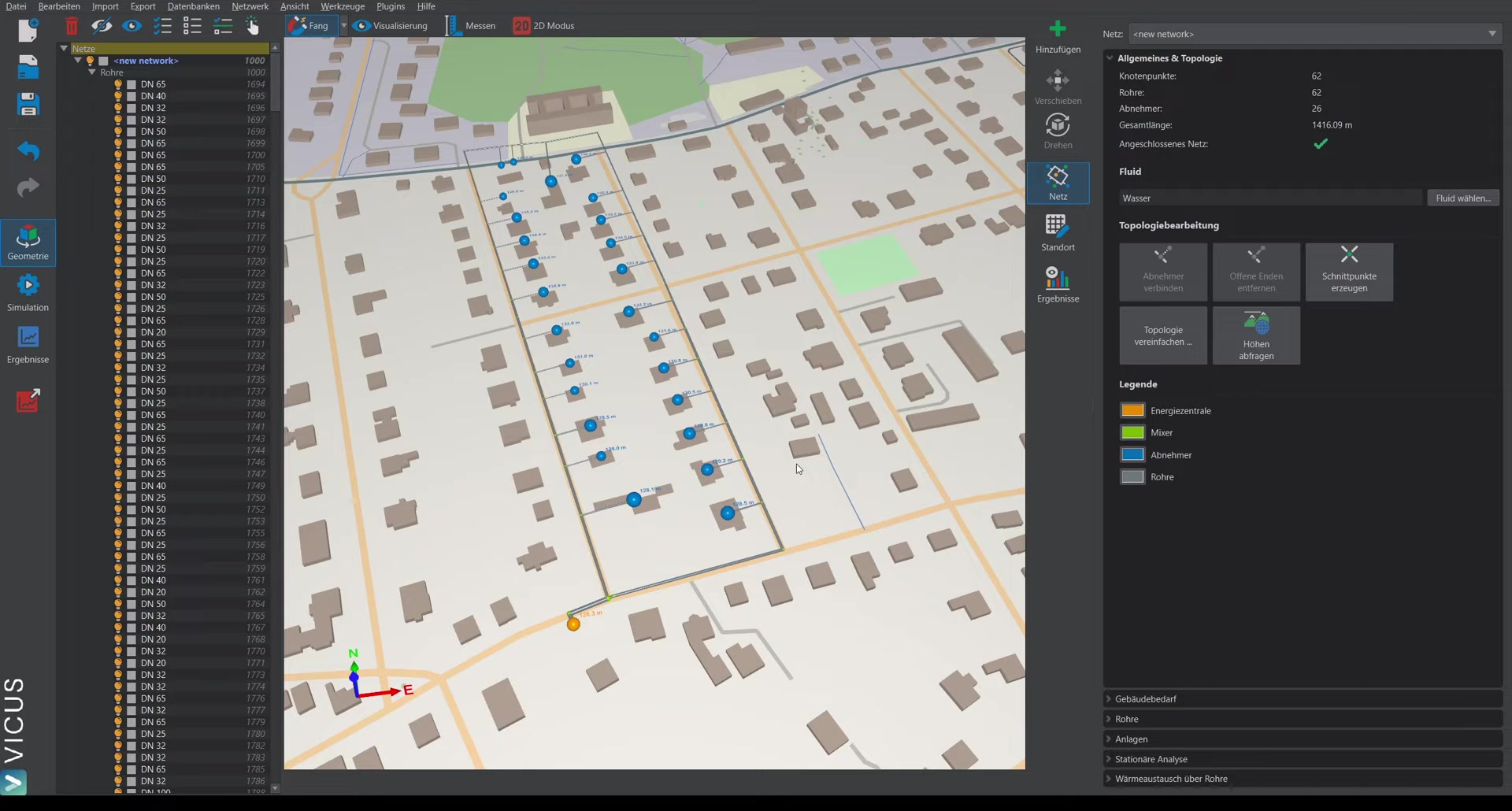The height and width of the screenshot is (811, 1512).
Task: Click Höhen abfragen button
Action: click(1256, 335)
